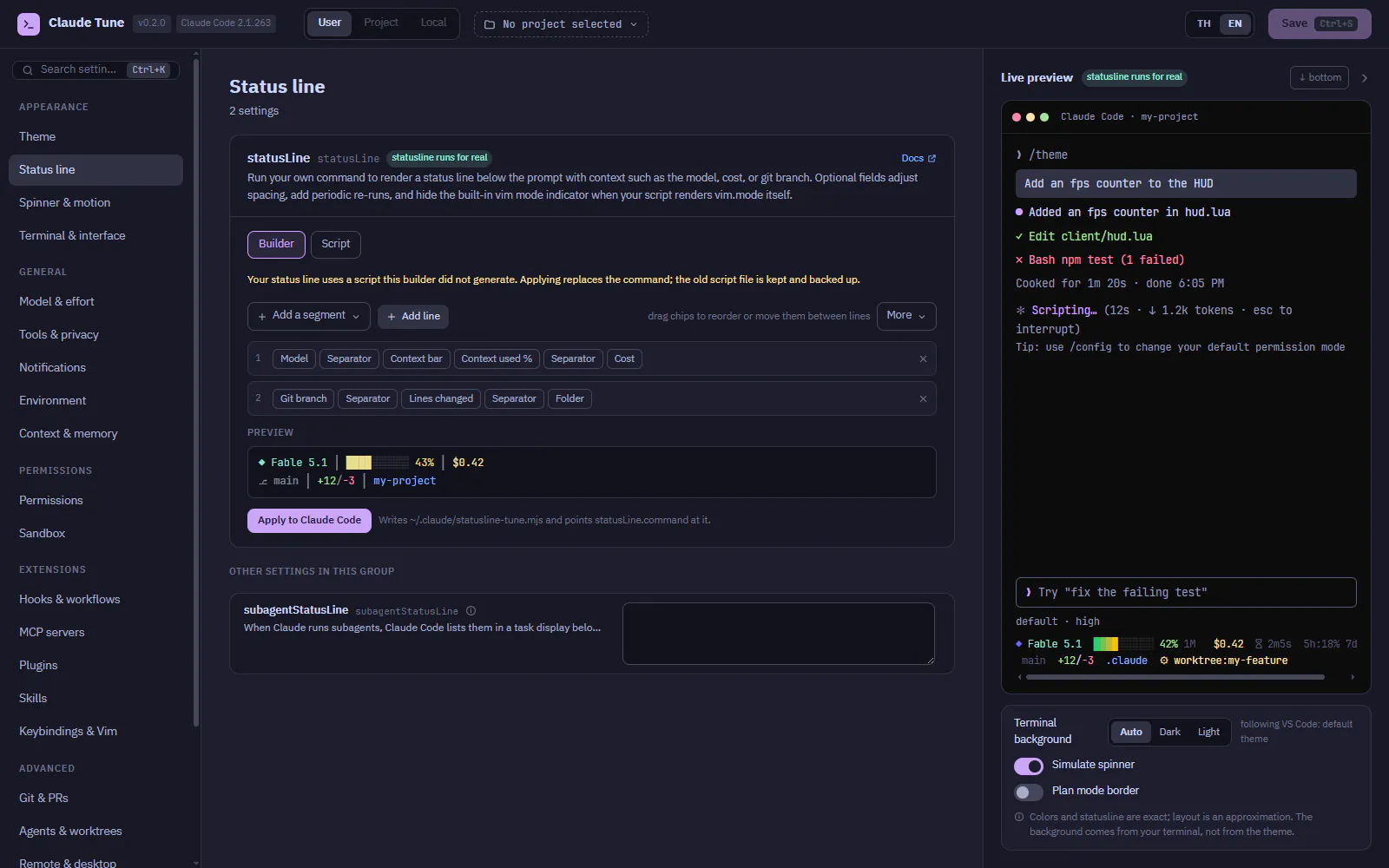
Task: Open the Sandbox section
Action: (x=95, y=534)
